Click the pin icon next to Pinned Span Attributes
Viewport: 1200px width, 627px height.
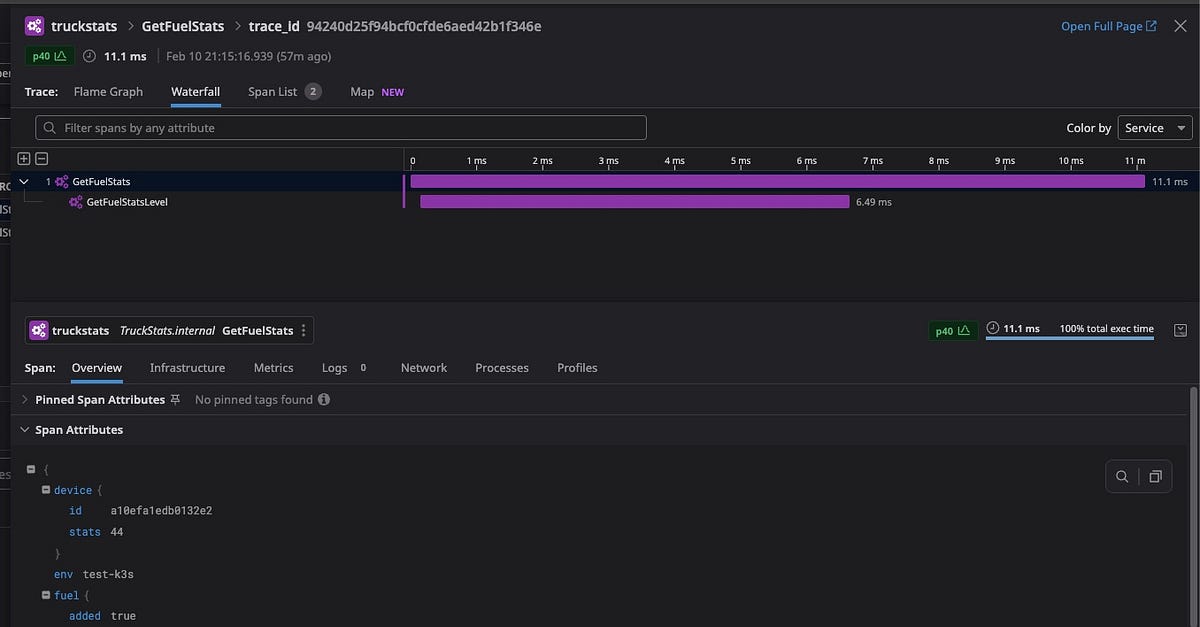coord(174,398)
